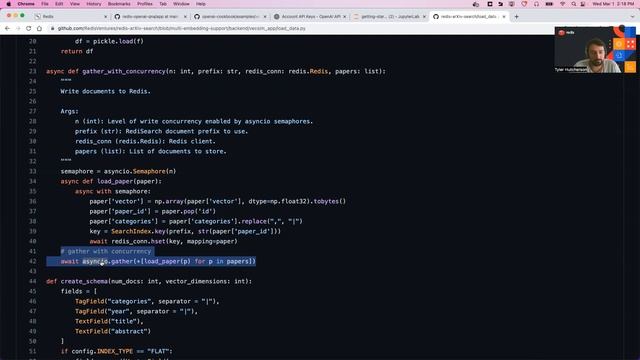The image size is (640, 360).
Task: Click the load_paper function definition
Action: click(x=111, y=182)
